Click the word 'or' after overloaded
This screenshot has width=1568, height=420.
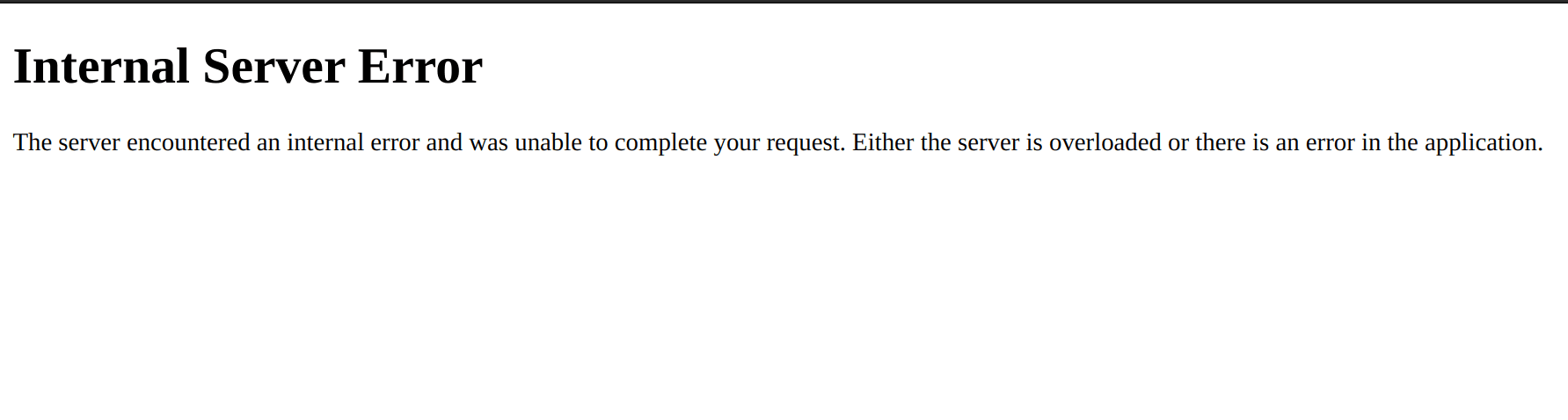(1178, 144)
